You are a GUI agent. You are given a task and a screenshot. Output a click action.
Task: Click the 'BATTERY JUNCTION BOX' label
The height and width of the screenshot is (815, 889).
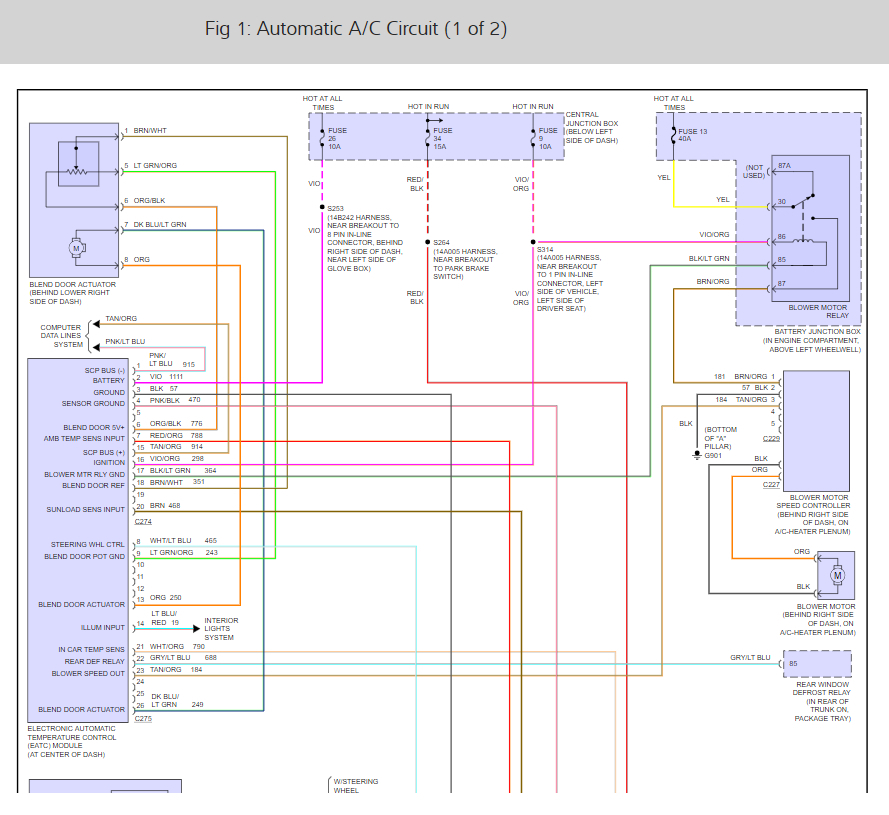[x=817, y=331]
